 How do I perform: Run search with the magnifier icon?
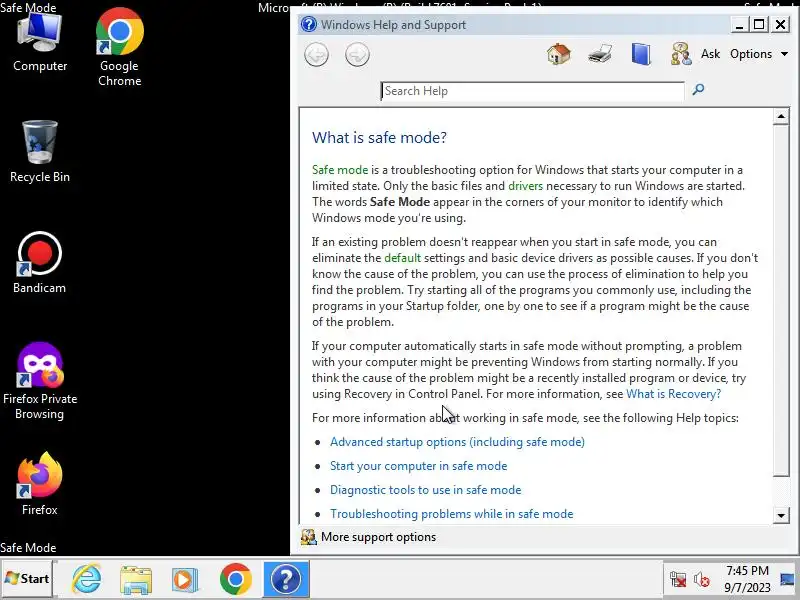pyautogui.click(x=698, y=90)
